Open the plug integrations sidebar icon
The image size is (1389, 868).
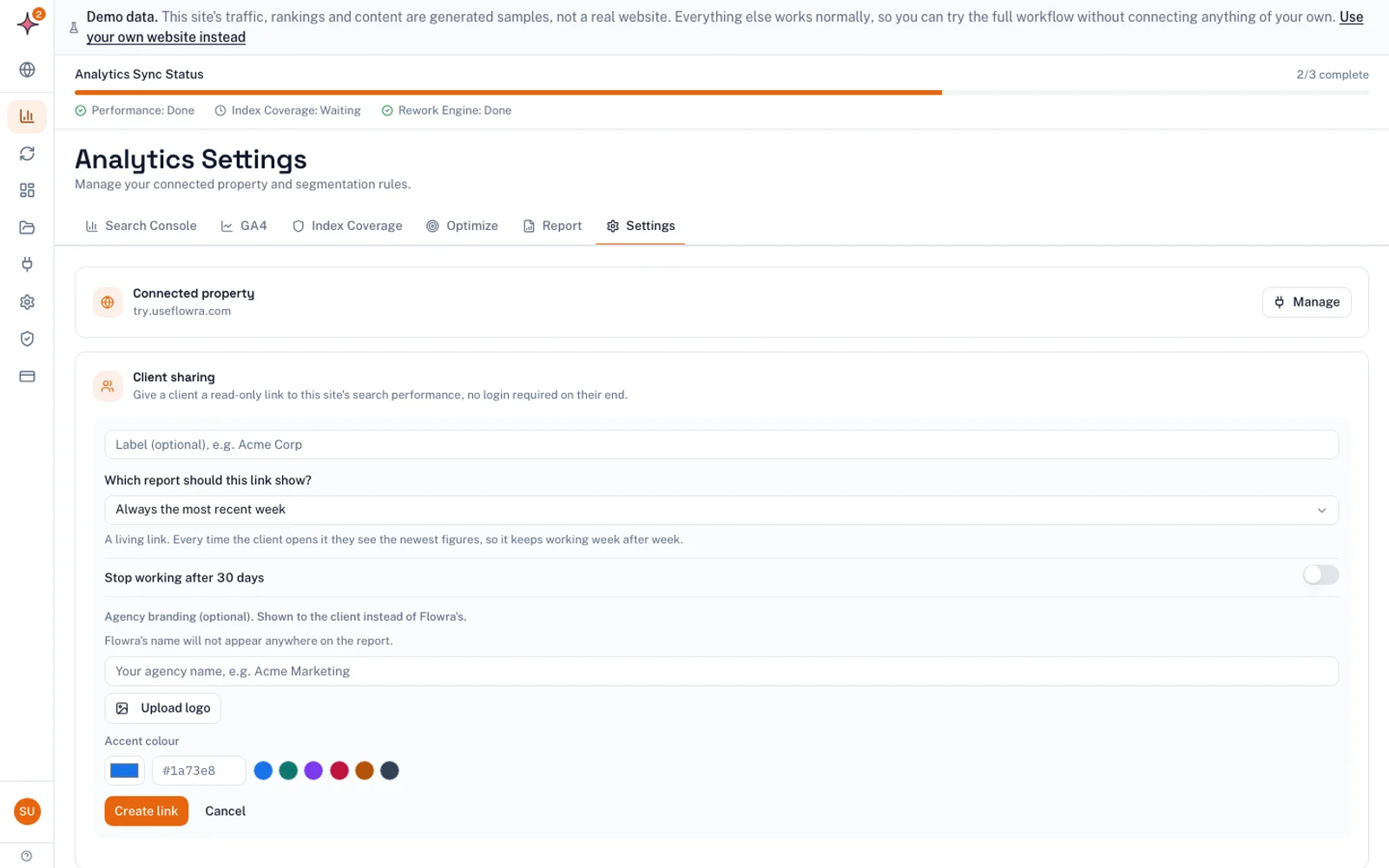[27, 265]
